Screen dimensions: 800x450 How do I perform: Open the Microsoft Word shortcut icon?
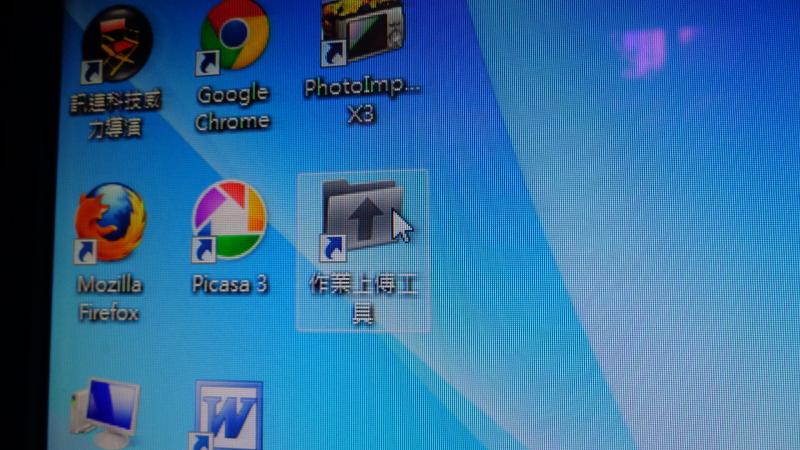tap(227, 415)
